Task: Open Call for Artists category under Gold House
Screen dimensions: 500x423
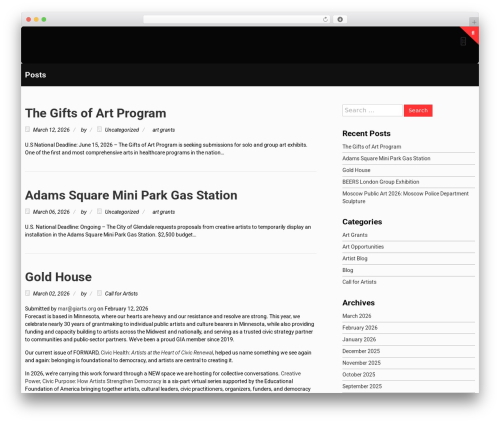Action: (x=121, y=294)
